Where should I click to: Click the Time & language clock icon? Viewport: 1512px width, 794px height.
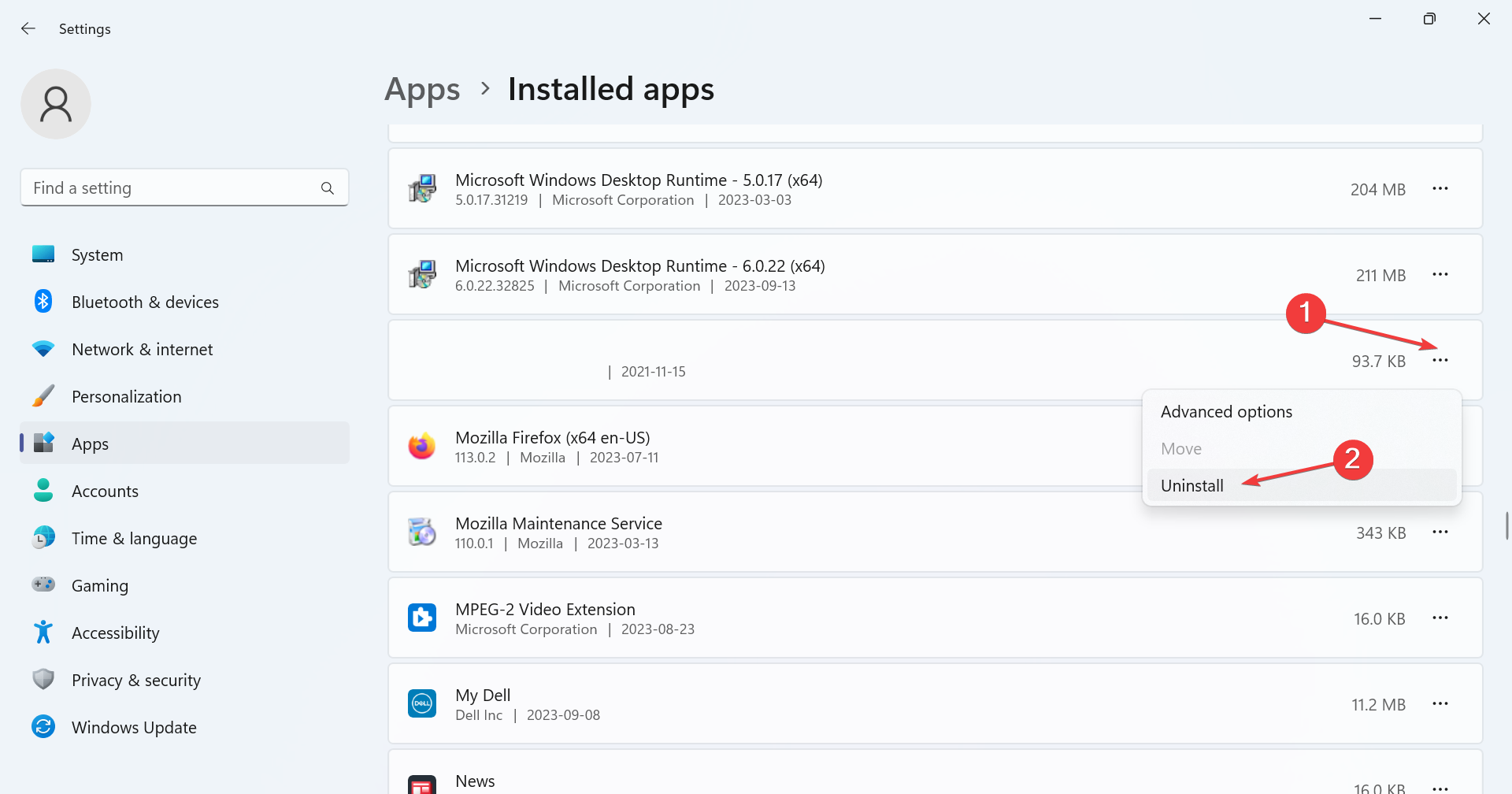[43, 537]
